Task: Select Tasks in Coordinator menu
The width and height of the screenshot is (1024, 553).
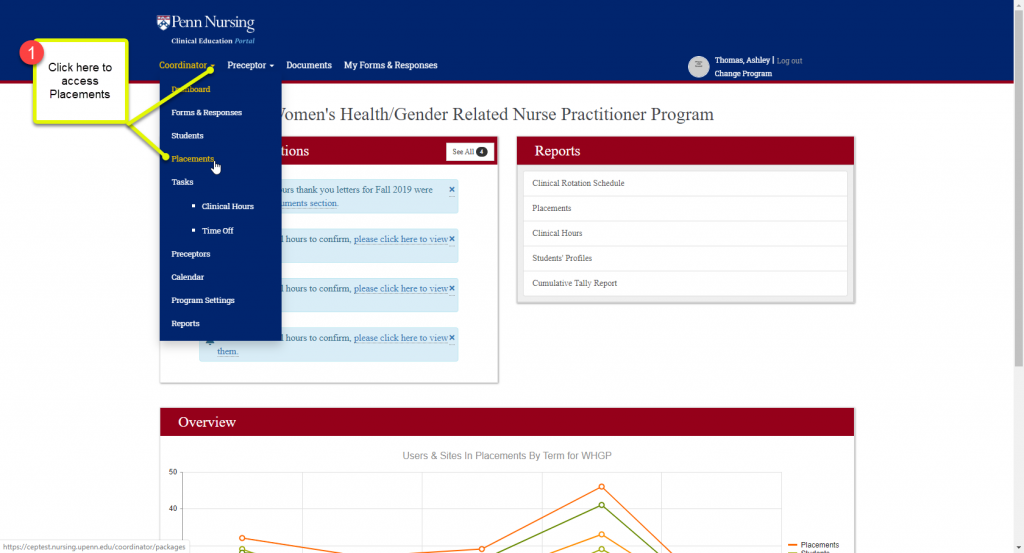Action: point(182,182)
